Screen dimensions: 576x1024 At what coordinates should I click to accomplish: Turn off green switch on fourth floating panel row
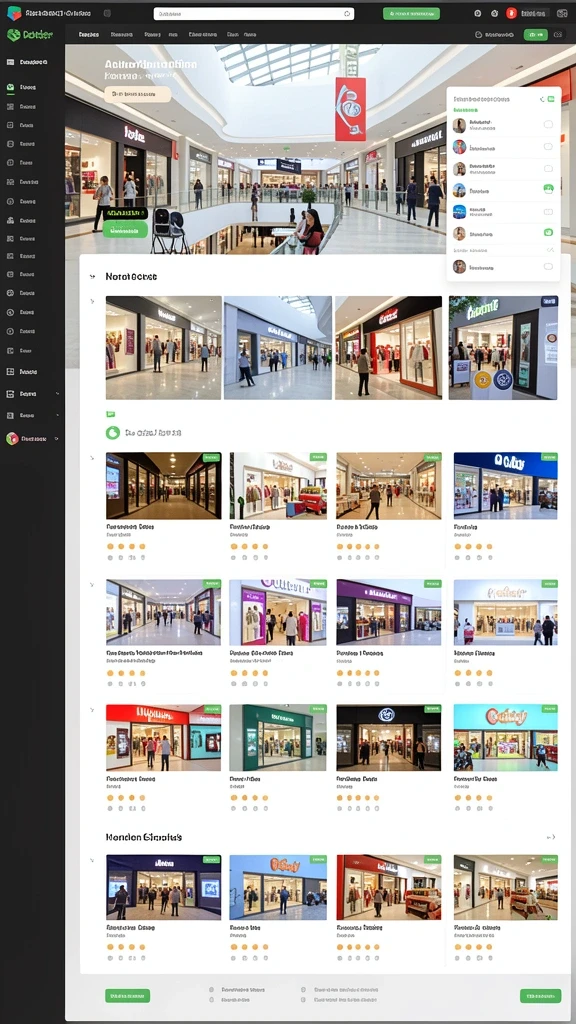(x=549, y=189)
